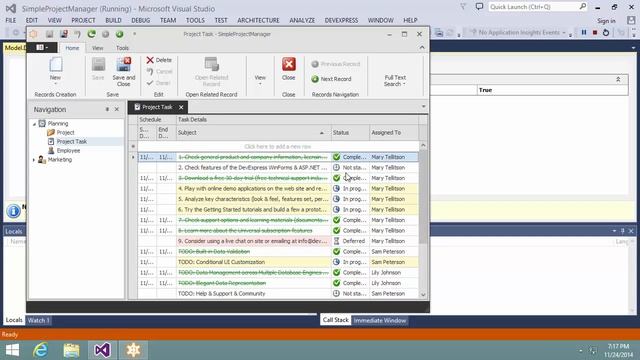Screen dimensions: 640x360
Task: Switch to Immediate Window tab
Action: (380, 320)
